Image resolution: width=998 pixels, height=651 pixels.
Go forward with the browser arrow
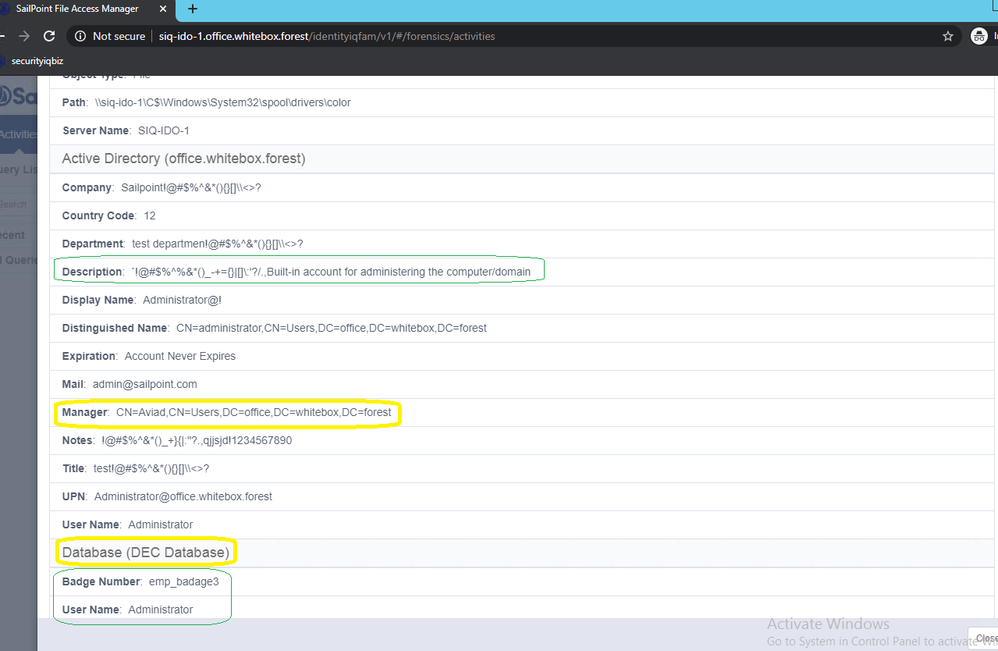coord(24,36)
